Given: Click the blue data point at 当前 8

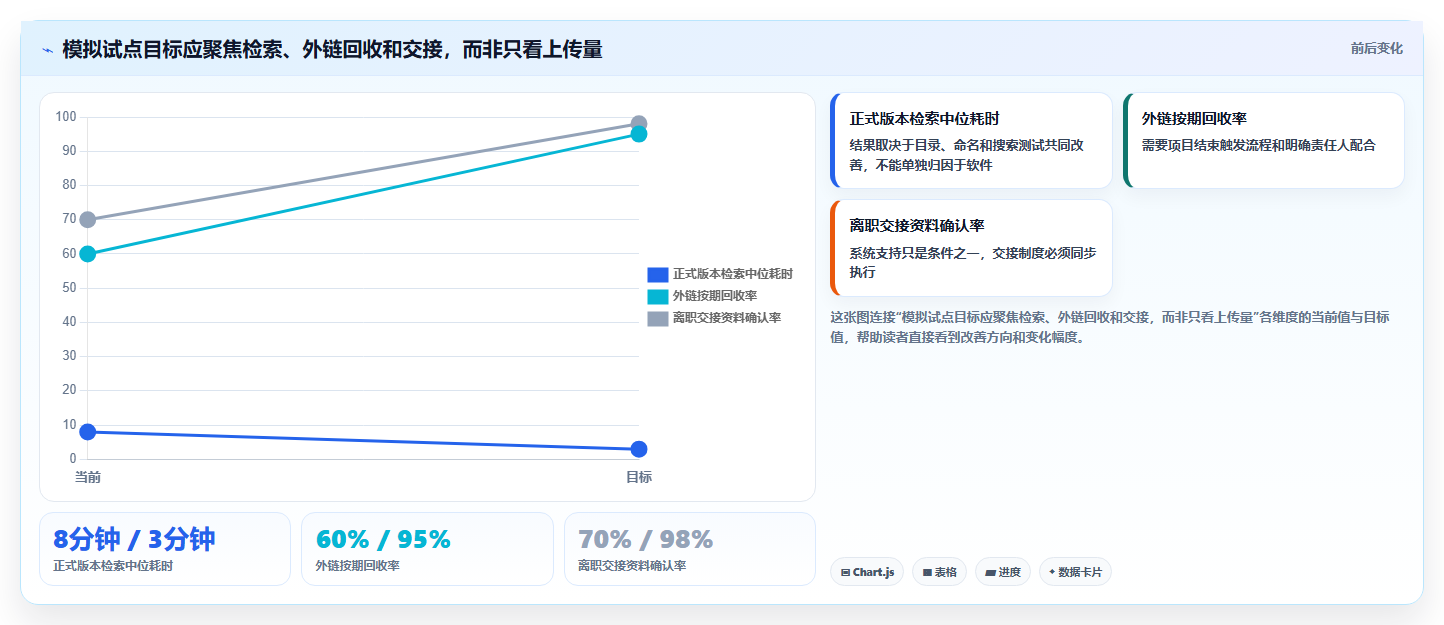Looking at the screenshot, I should (88, 432).
